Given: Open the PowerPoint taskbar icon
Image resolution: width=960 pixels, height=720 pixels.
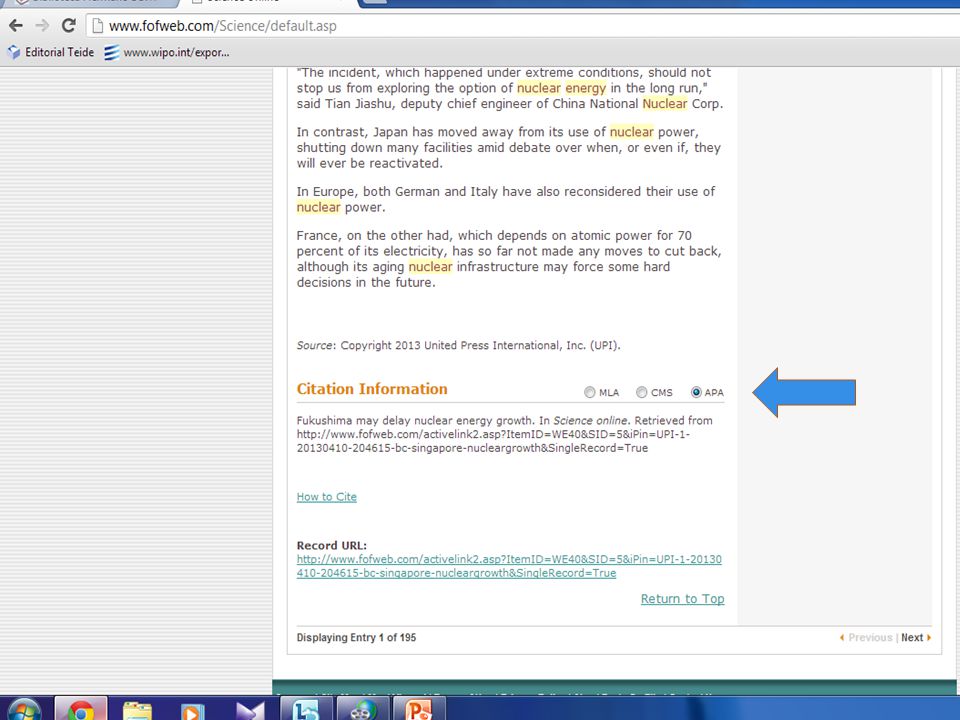Looking at the screenshot, I should click(x=419, y=709).
